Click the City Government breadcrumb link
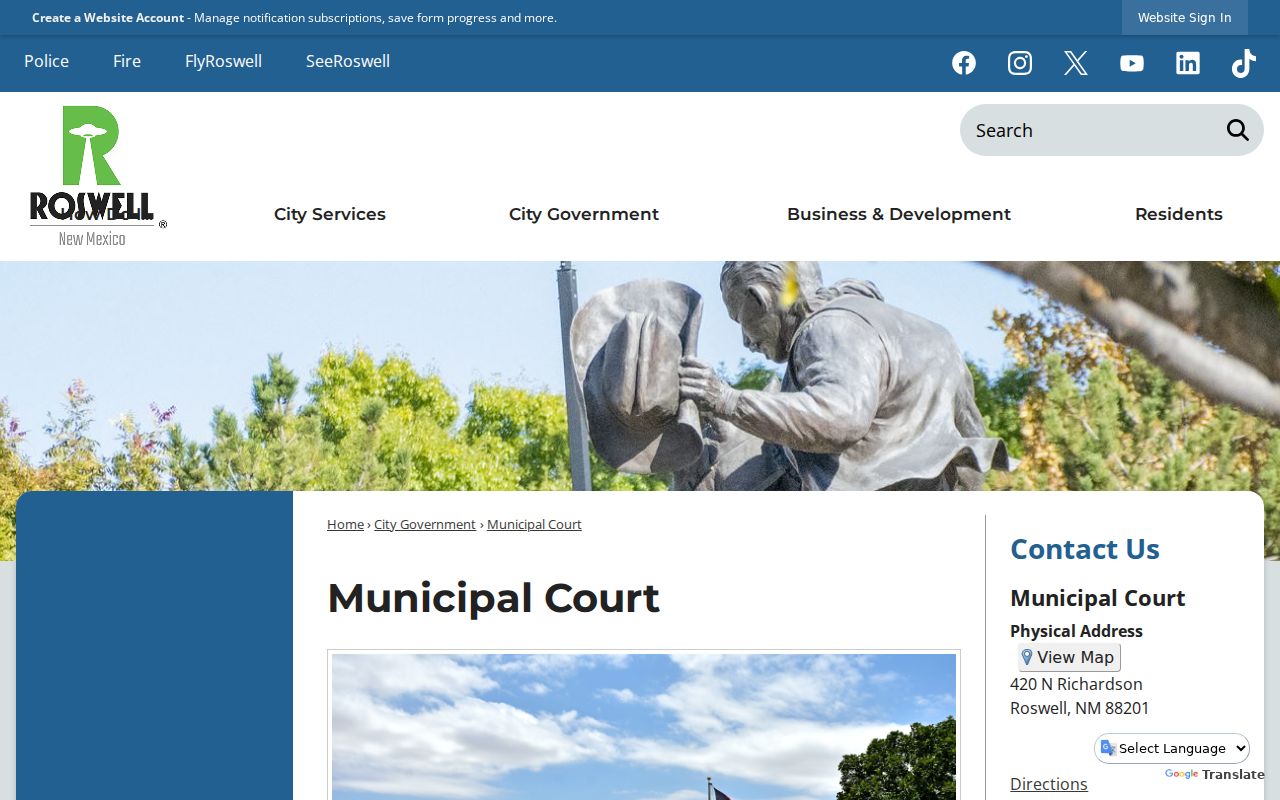The width and height of the screenshot is (1280, 800). click(x=425, y=524)
